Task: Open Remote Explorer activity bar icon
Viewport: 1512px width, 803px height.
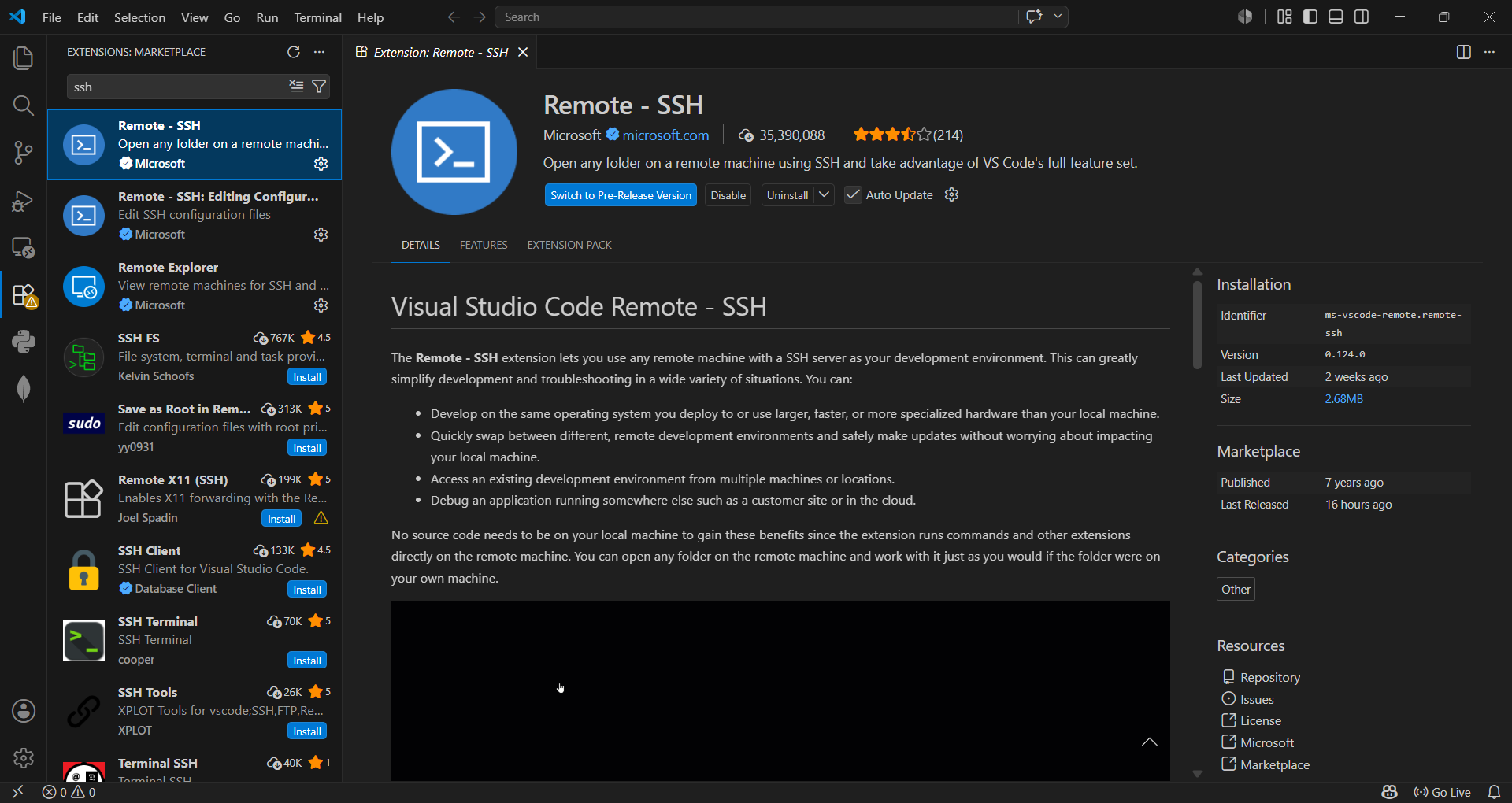Action: tap(24, 248)
